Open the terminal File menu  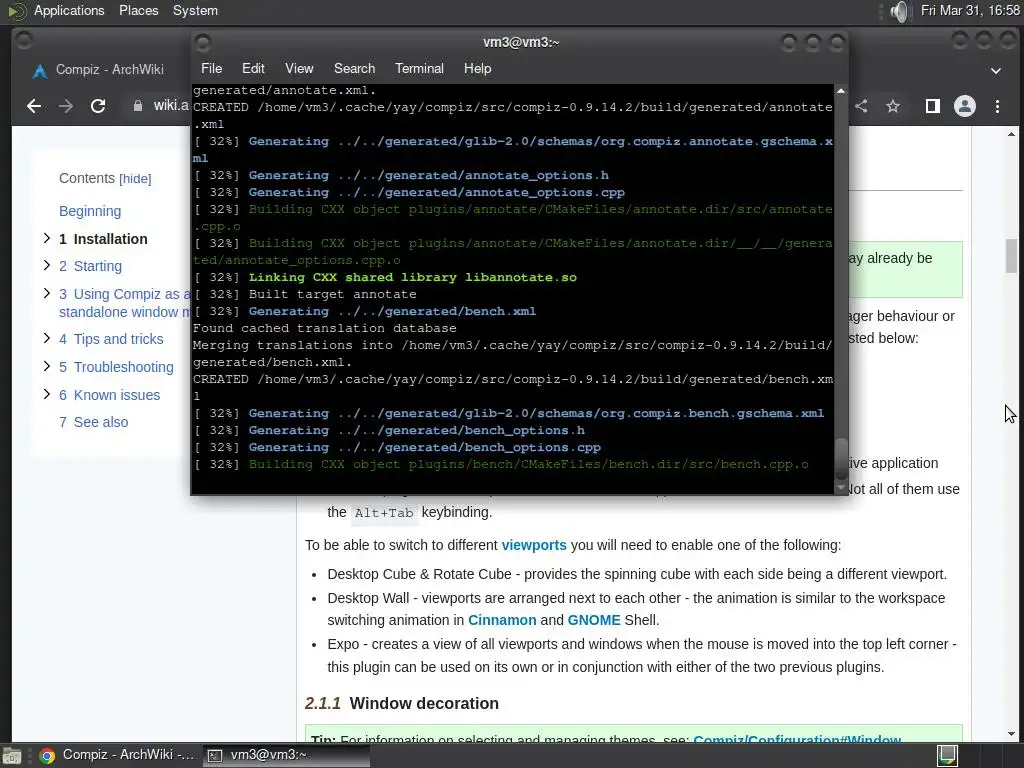[x=212, y=69]
